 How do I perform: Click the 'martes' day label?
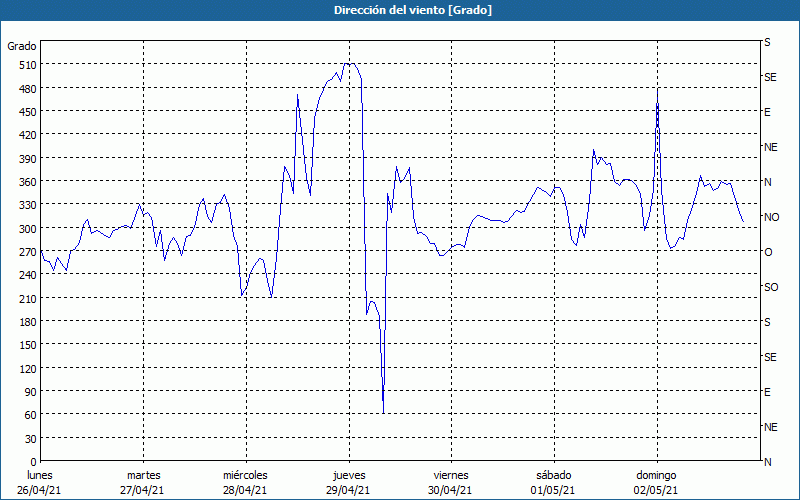[144, 475]
